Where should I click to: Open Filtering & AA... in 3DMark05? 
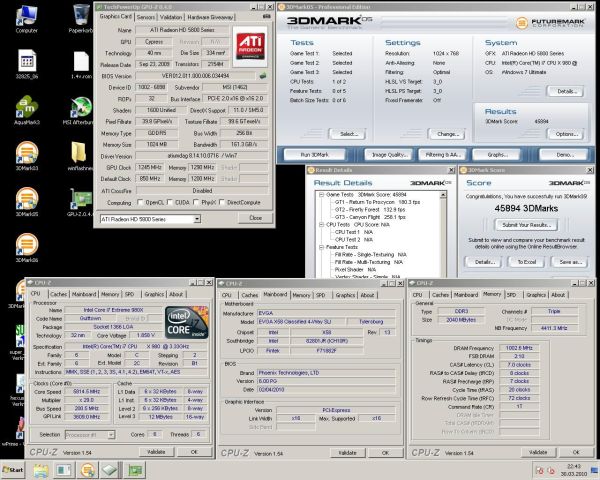(x=443, y=155)
